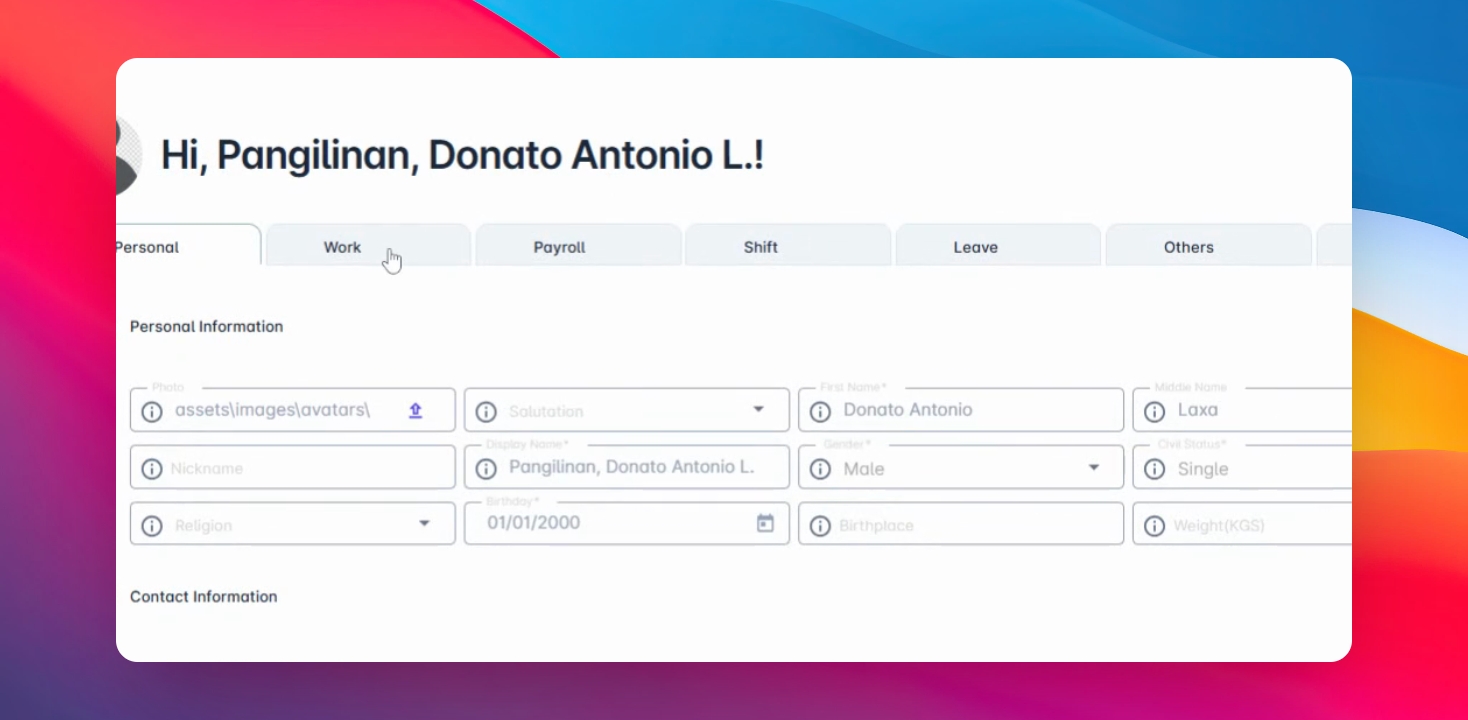This screenshot has height=720, width=1468.
Task: Click the Weight(KGS) input field
Action: (1242, 524)
